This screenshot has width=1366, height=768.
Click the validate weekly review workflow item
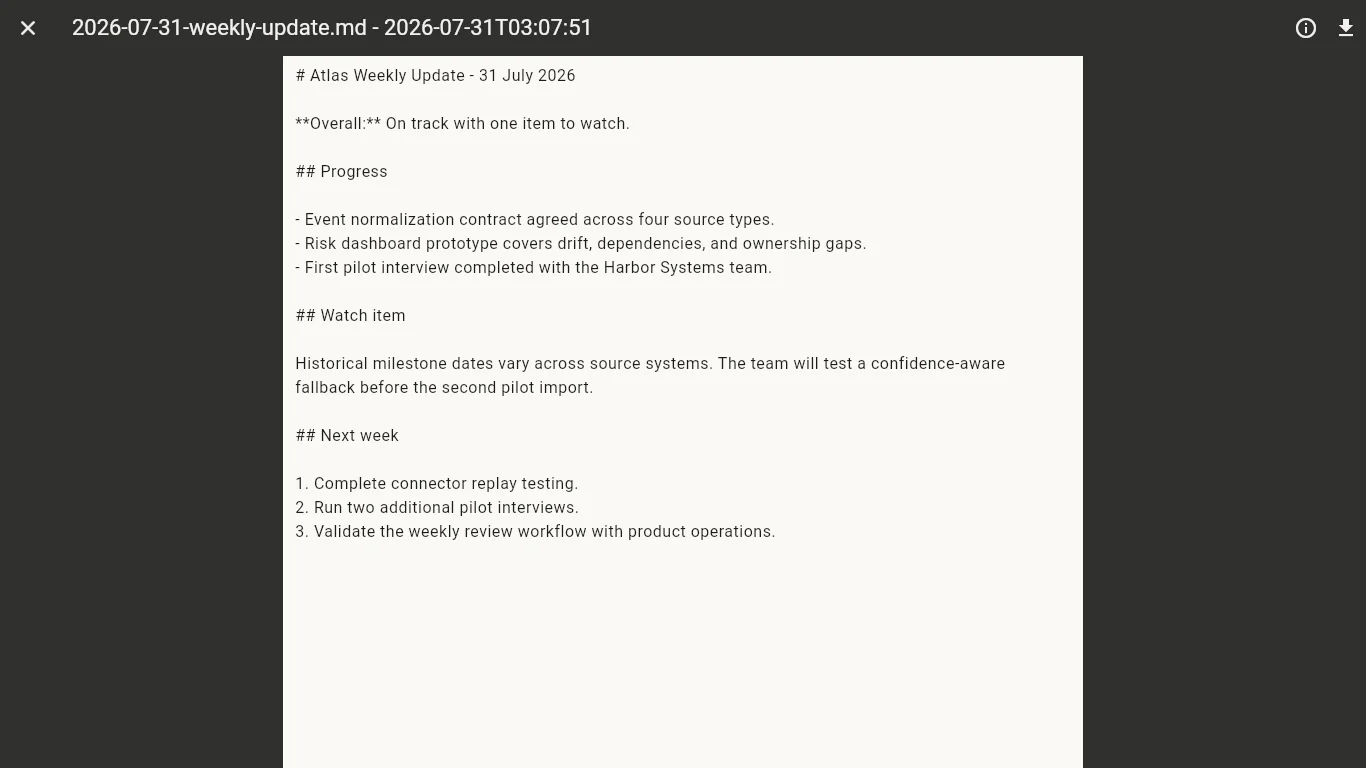(536, 532)
